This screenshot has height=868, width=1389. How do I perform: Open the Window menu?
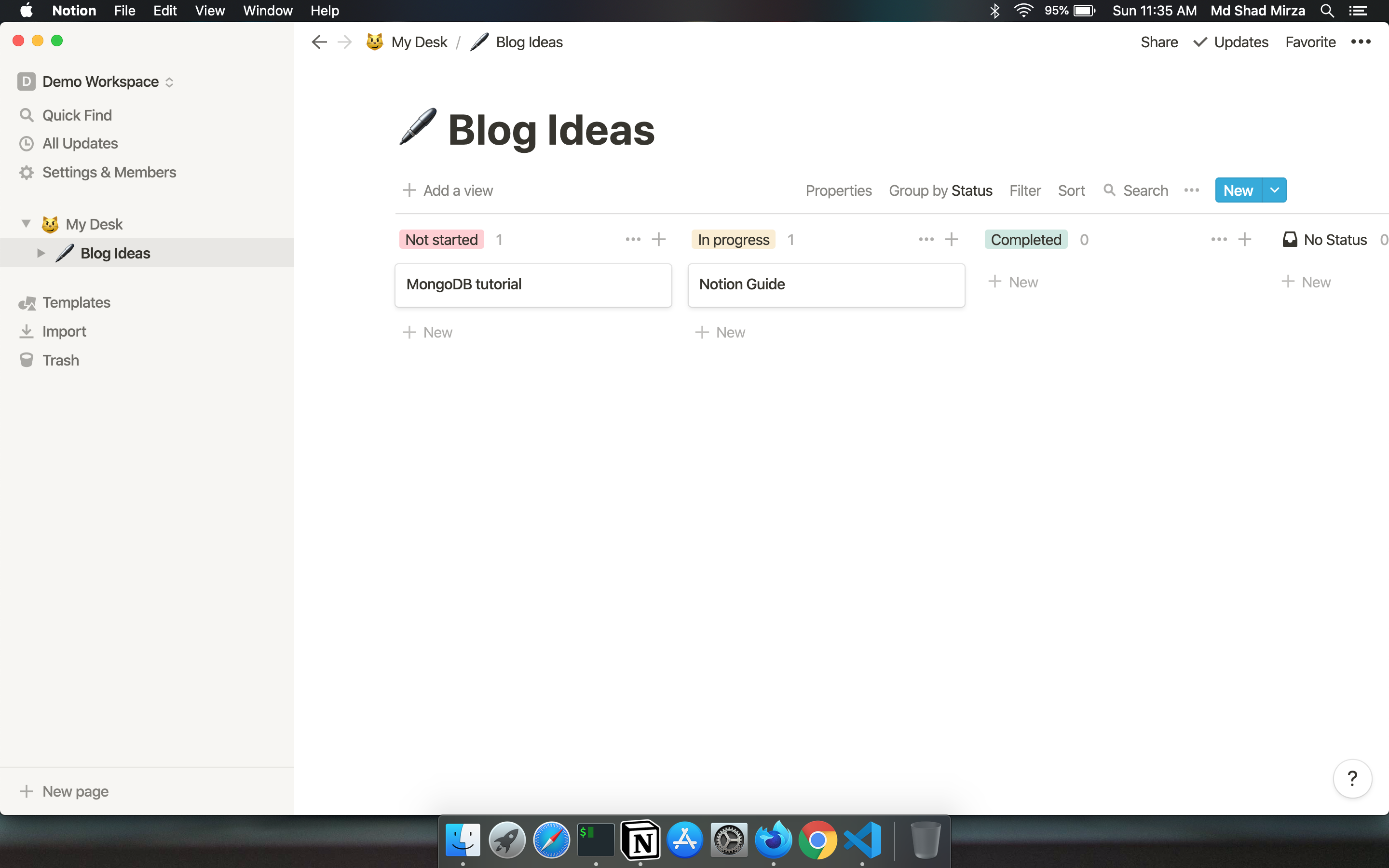click(x=268, y=10)
